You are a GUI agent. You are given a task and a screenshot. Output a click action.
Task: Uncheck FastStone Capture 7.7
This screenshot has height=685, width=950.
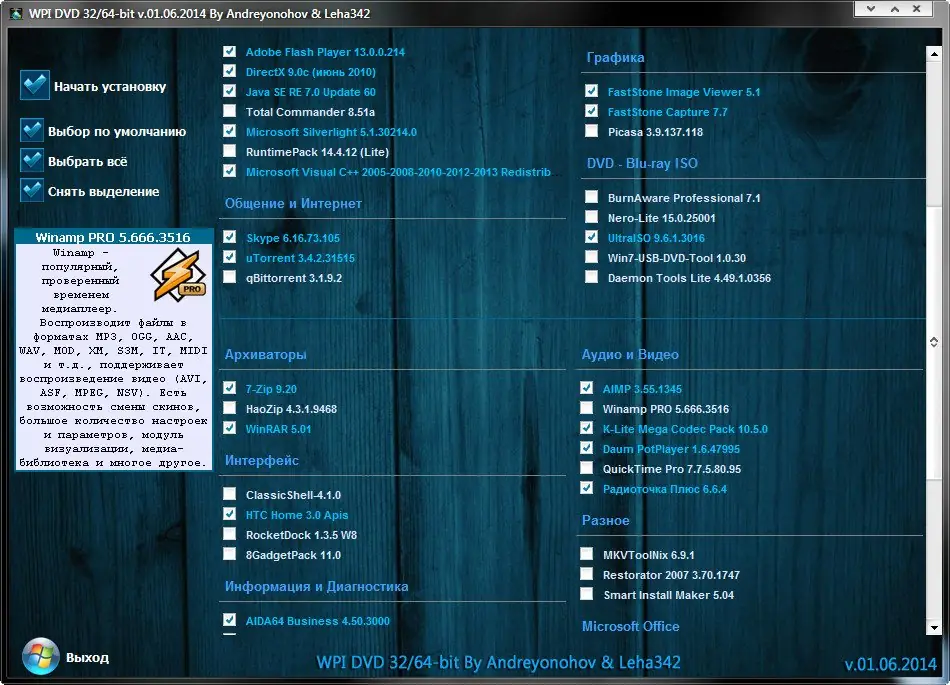click(x=592, y=111)
